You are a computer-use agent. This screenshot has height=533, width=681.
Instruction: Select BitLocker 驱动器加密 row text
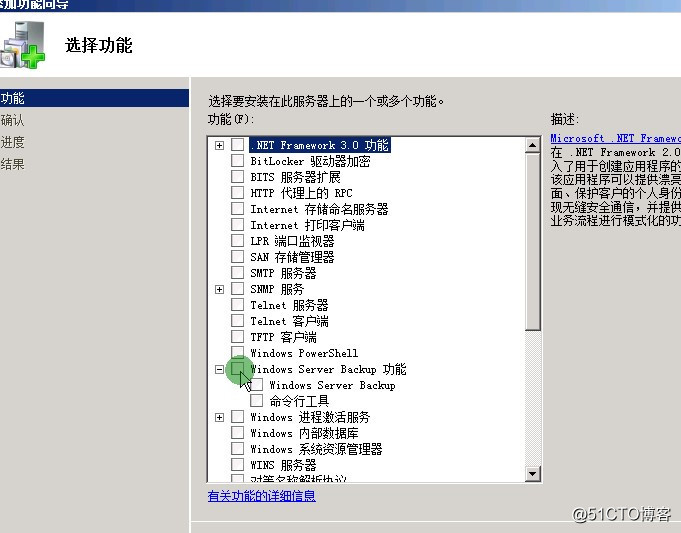click(x=310, y=161)
